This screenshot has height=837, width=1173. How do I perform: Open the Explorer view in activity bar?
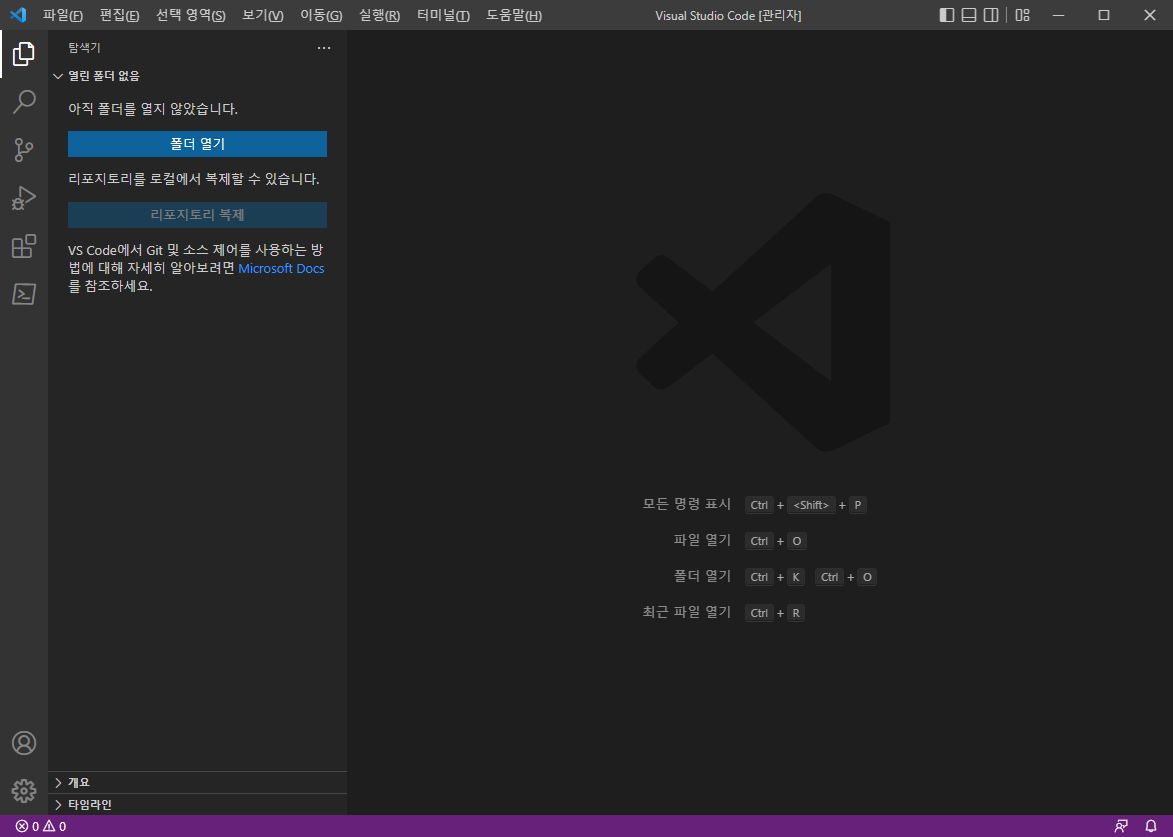(x=24, y=54)
